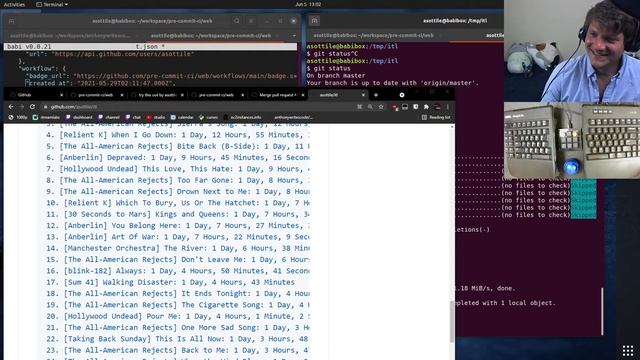The image size is (640, 360).
Task: Click '30 Seconds to Mars] Kings and Queens'
Action: pyautogui.click(x=178, y=214)
